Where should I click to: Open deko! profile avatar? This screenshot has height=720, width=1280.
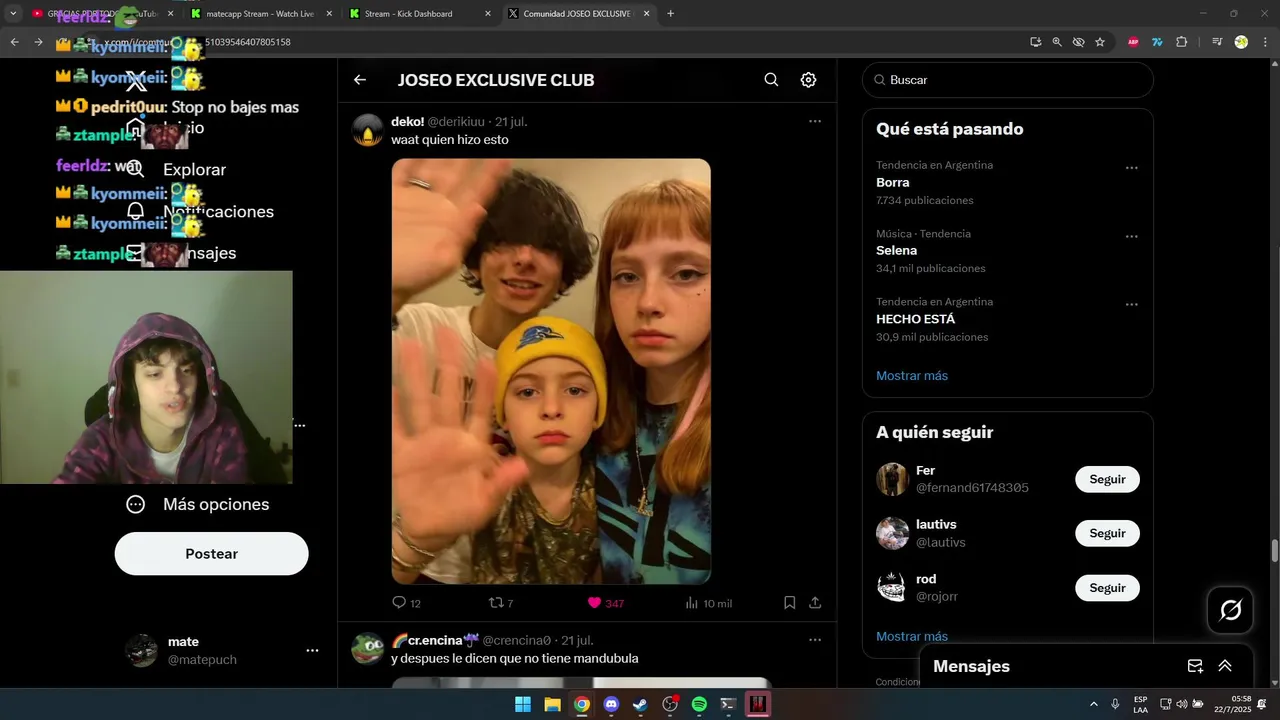click(368, 130)
